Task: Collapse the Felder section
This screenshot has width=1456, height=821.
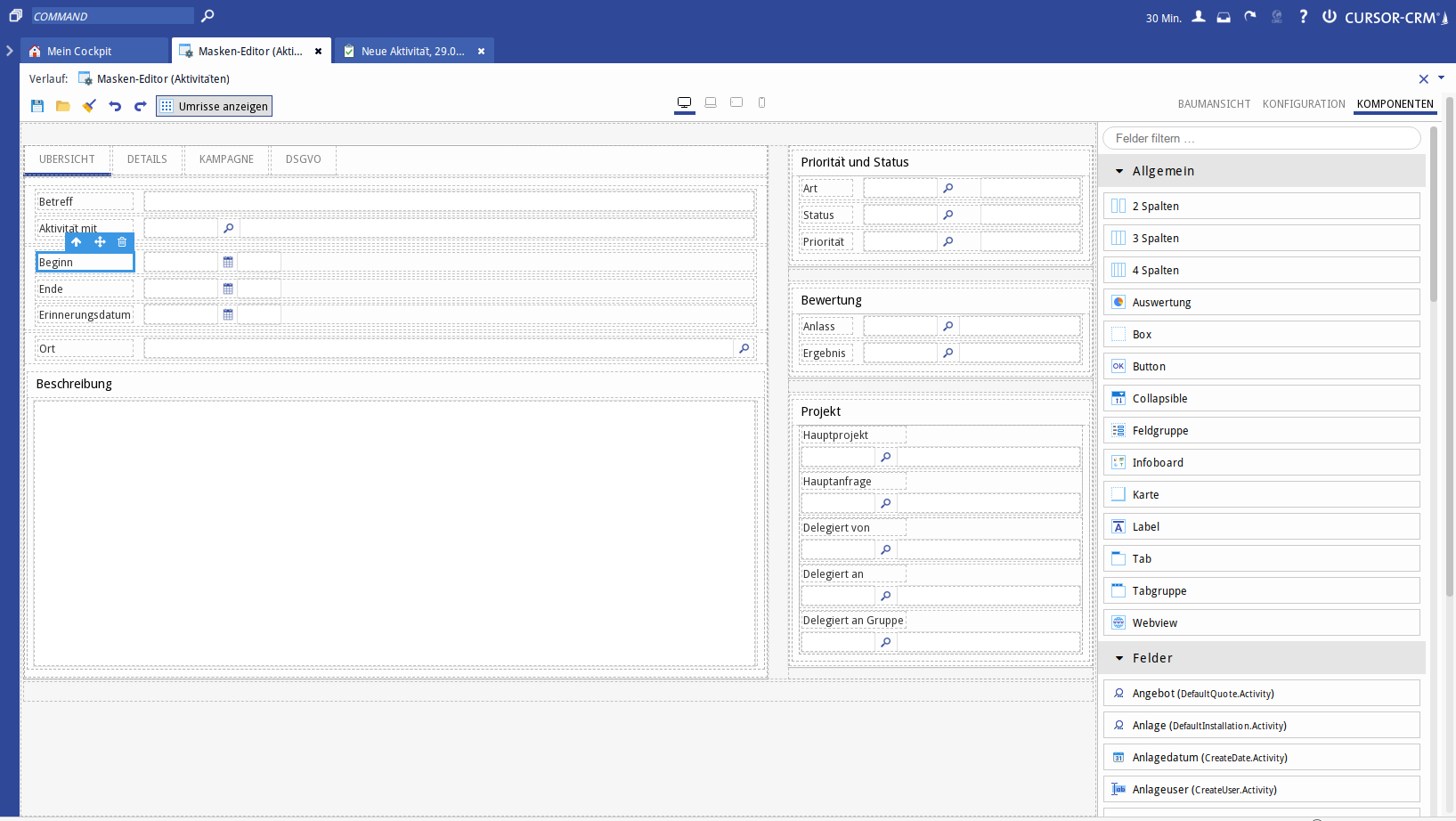Action: point(1119,658)
